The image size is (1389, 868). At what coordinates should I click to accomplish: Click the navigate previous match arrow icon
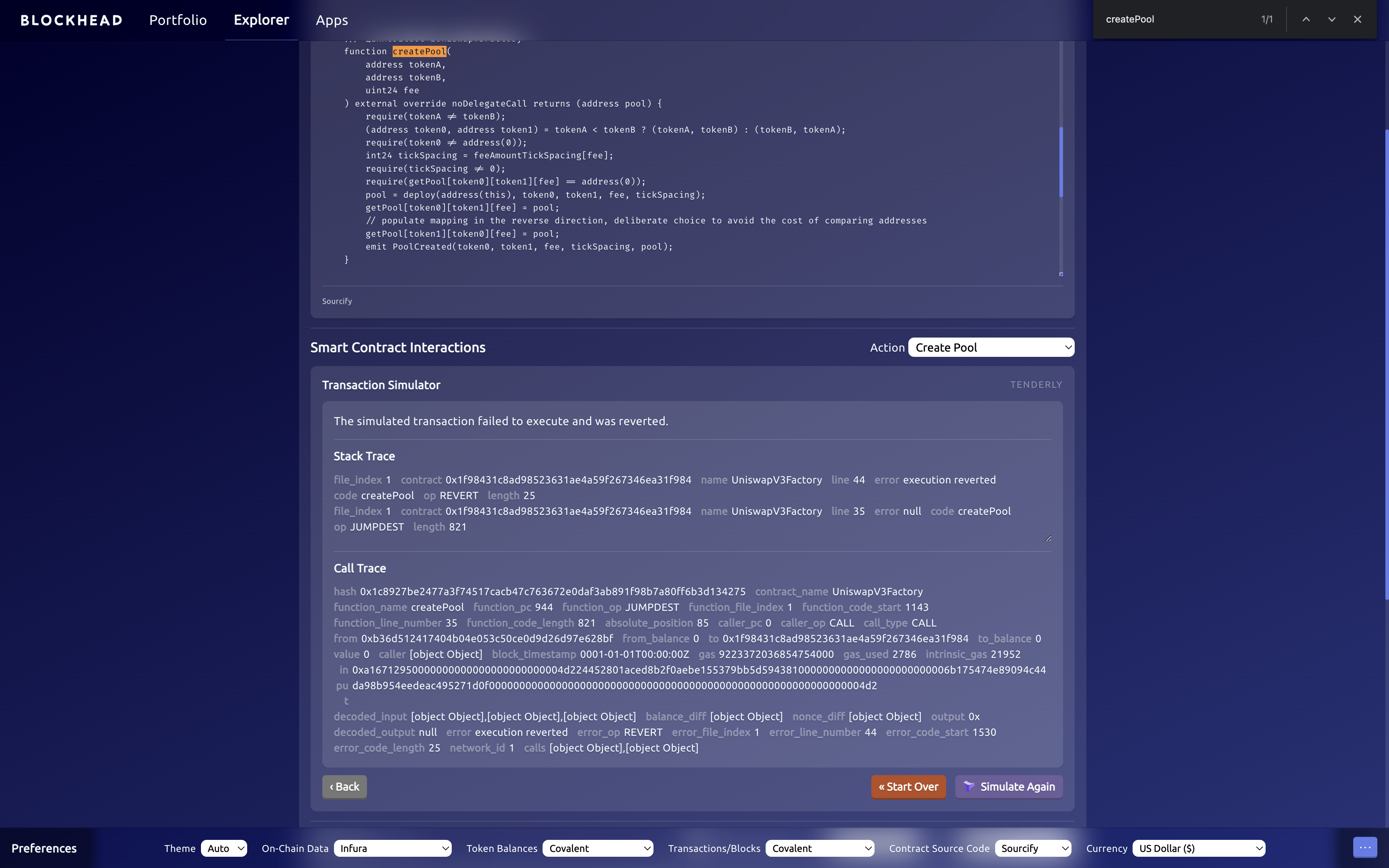tap(1306, 19)
